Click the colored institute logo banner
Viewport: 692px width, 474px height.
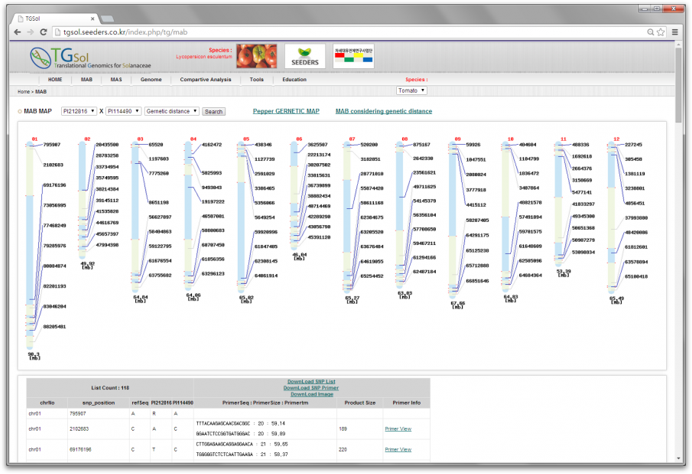pos(354,56)
